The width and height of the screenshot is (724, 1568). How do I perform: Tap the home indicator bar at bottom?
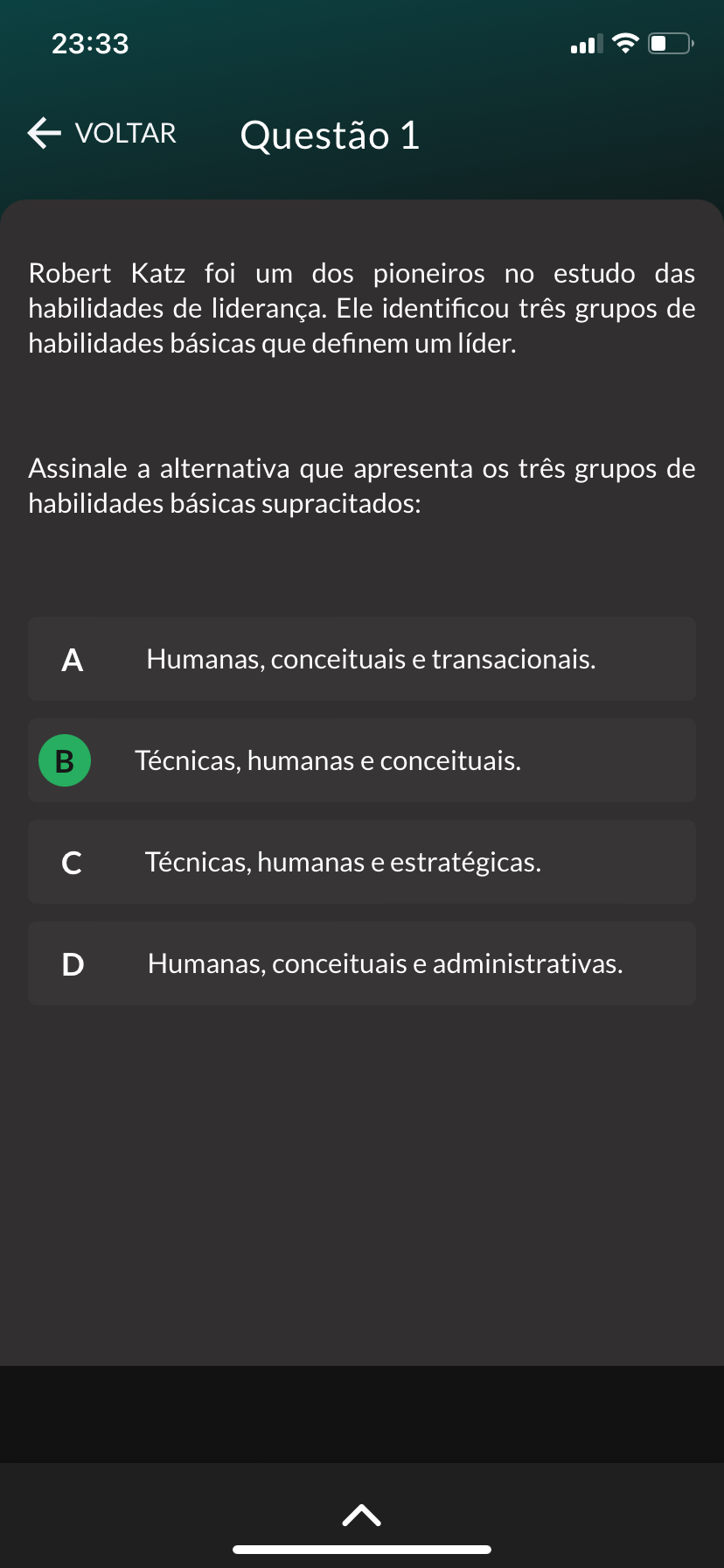click(362, 1549)
